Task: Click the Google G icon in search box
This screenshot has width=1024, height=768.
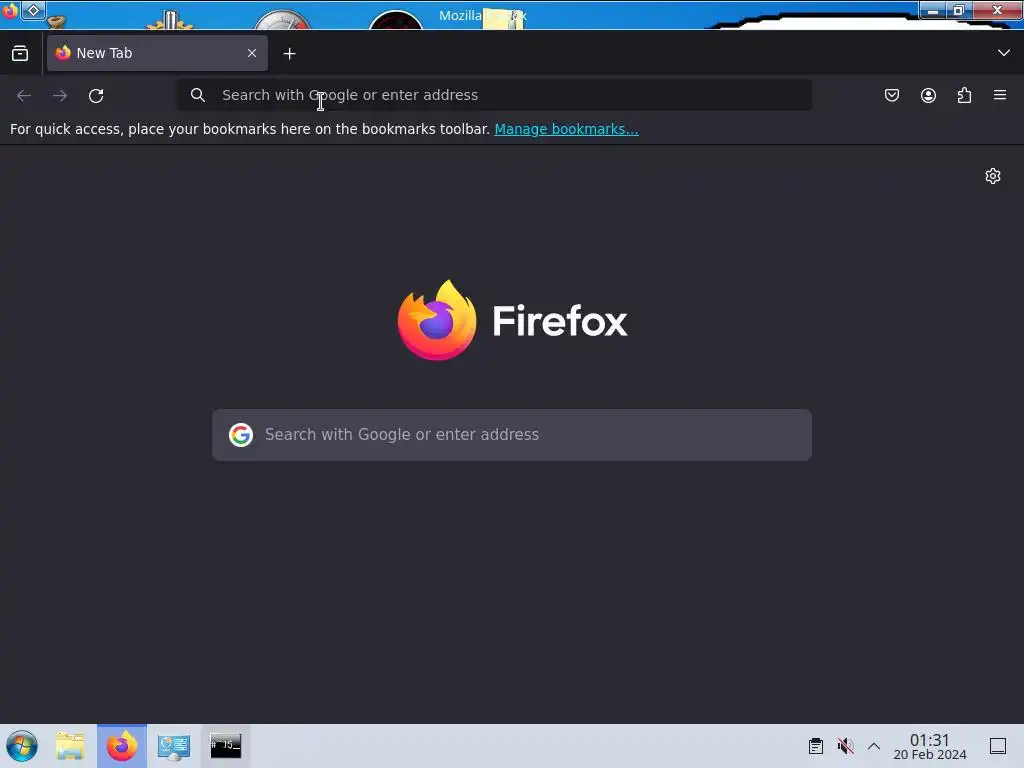Action: [241, 435]
